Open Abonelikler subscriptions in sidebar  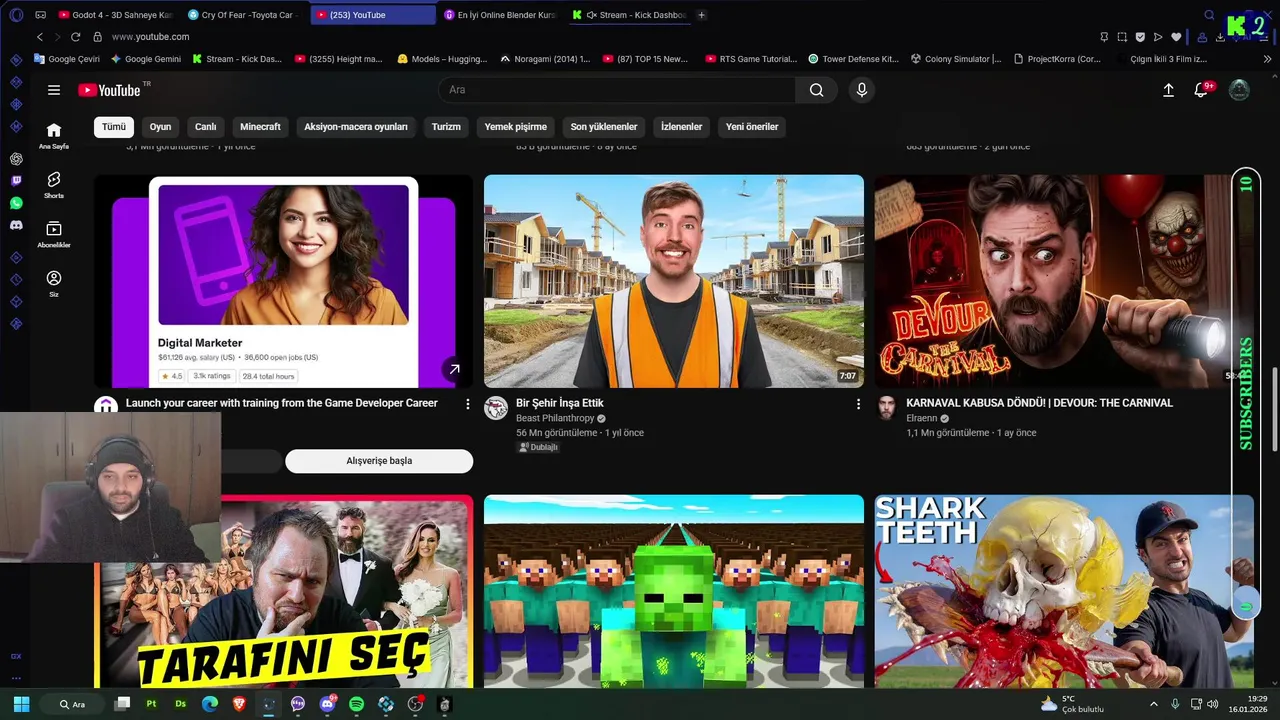tap(54, 234)
